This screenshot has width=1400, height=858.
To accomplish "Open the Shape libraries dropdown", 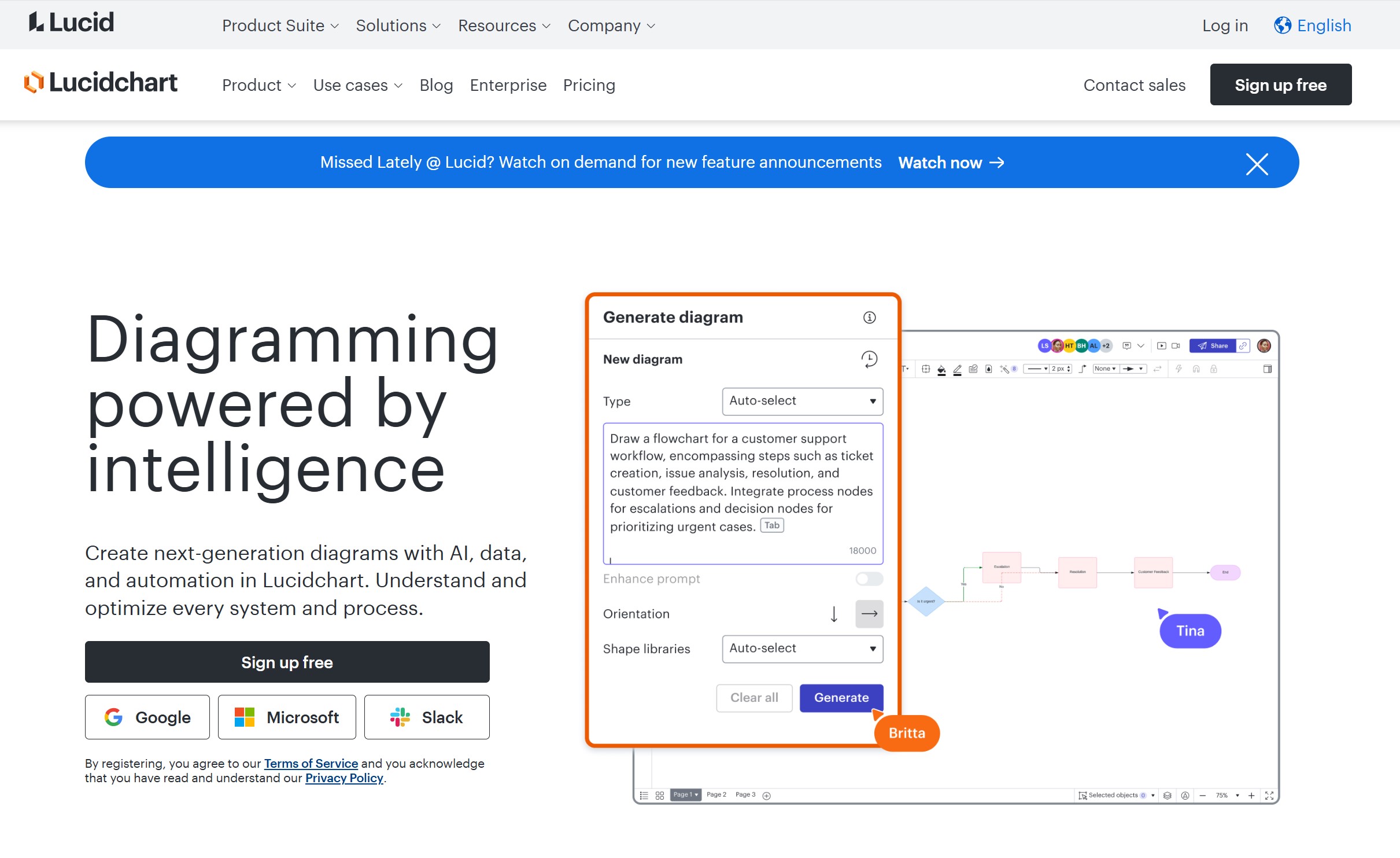I will [802, 649].
